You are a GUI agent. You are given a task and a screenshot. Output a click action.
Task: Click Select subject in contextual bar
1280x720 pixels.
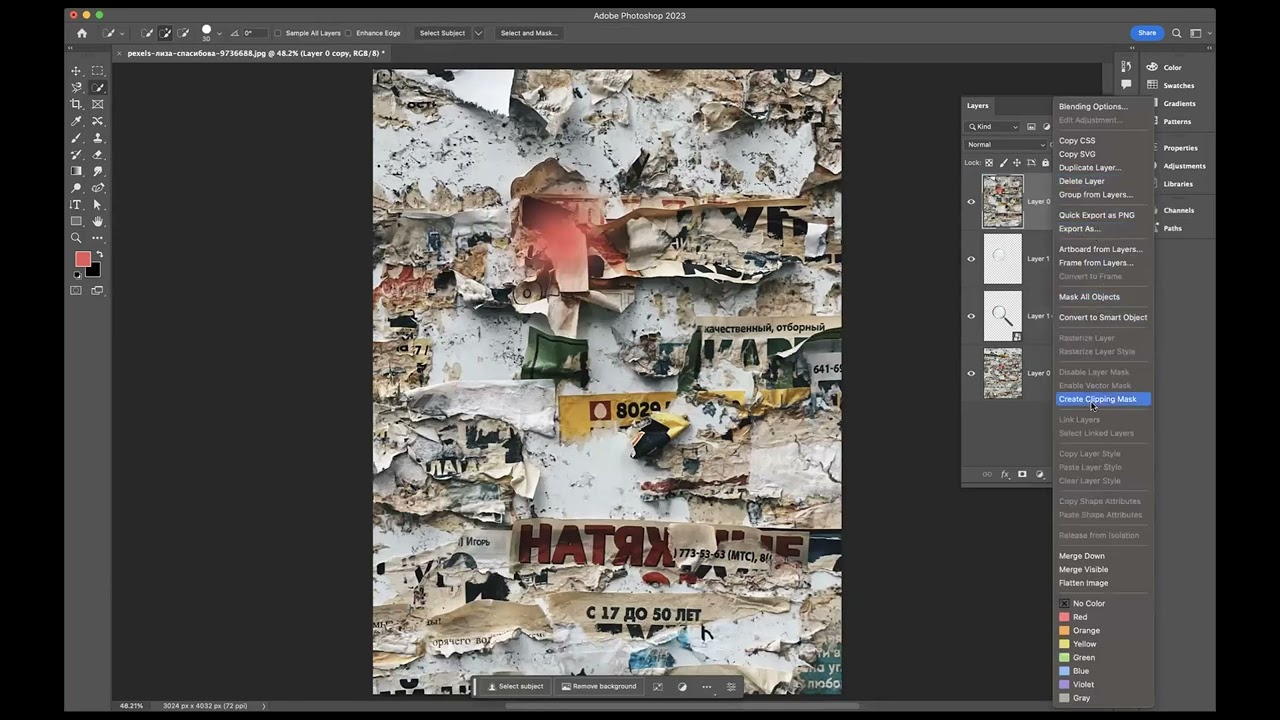click(x=515, y=687)
